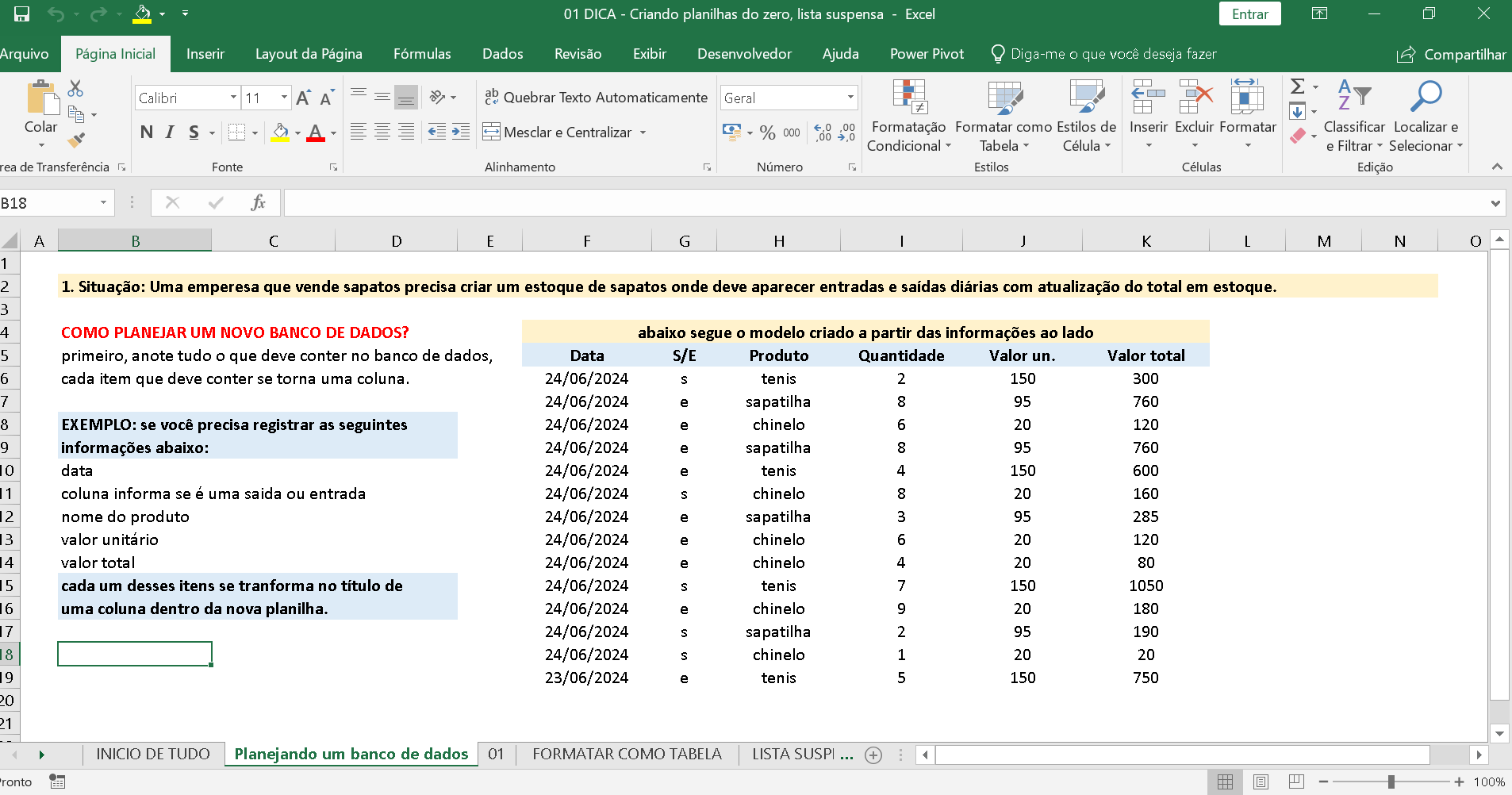Screen dimensions: 1512x795
Task: Apply thousands separator 000 icon
Action: pos(792,132)
